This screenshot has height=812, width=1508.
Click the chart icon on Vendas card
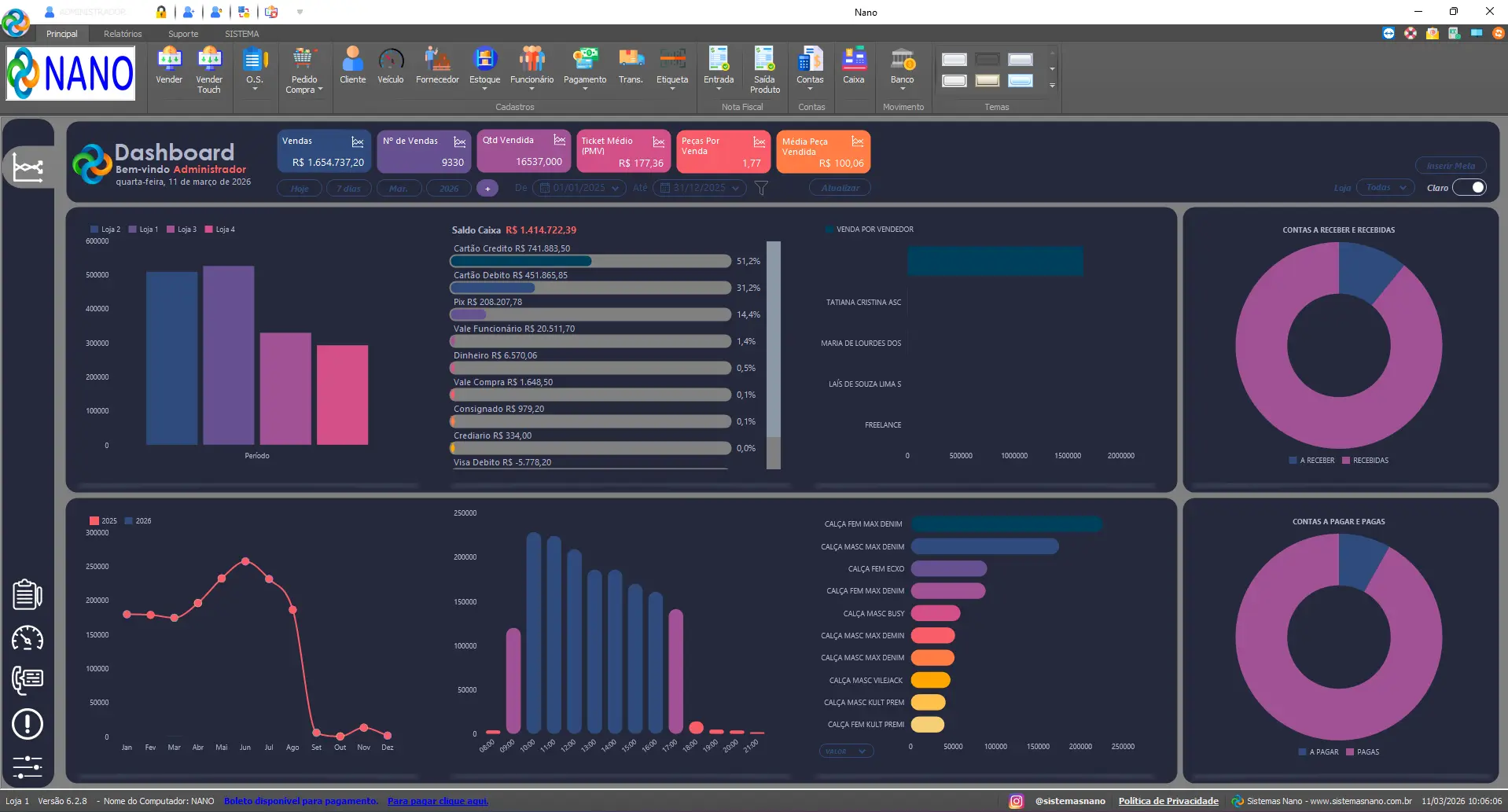358,141
